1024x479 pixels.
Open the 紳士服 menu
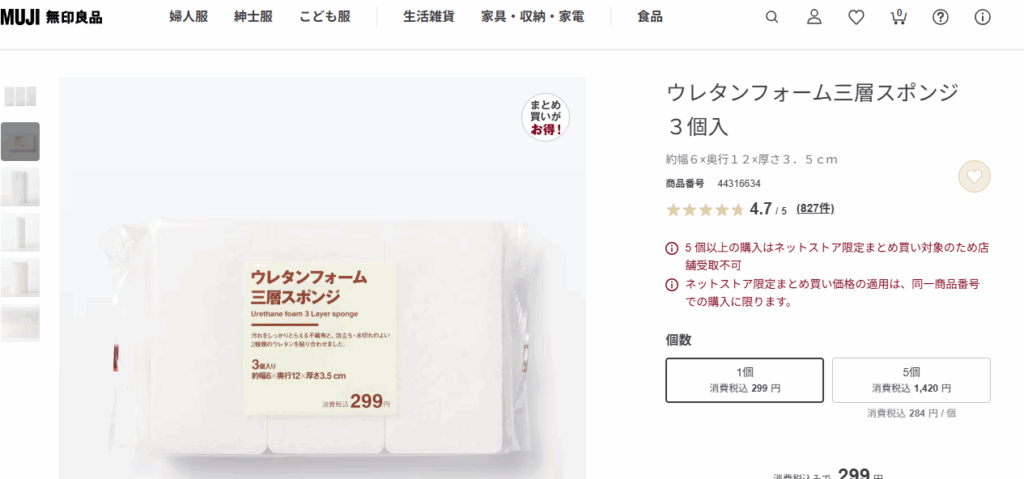[253, 18]
